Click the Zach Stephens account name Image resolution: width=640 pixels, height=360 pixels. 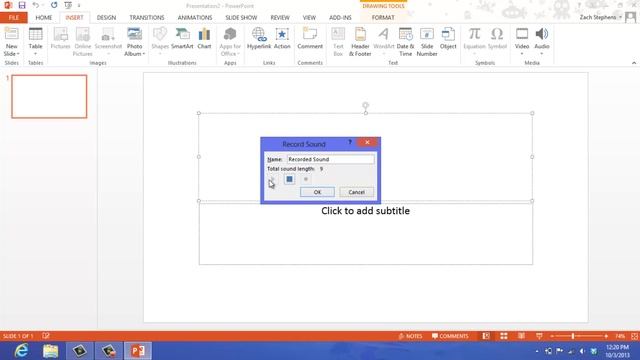point(598,17)
